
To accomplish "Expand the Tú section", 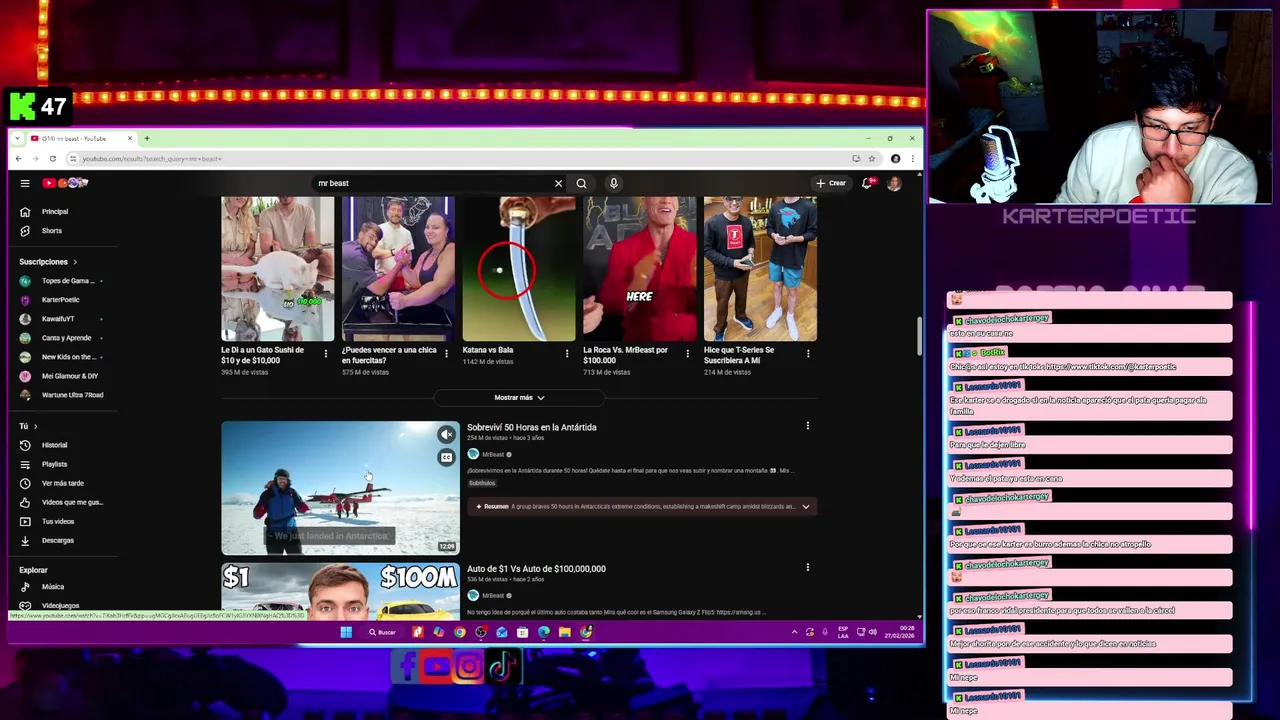I will pyautogui.click(x=28, y=426).
